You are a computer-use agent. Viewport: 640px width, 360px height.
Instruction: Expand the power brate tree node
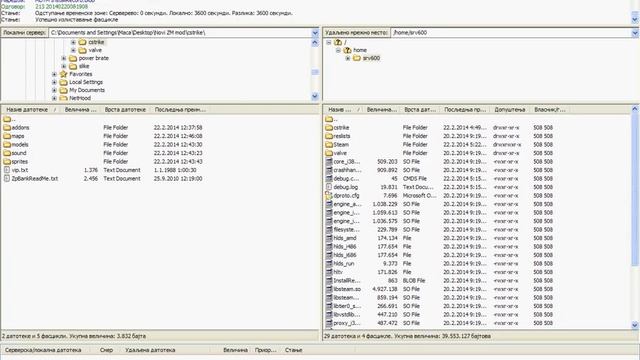click(64, 58)
